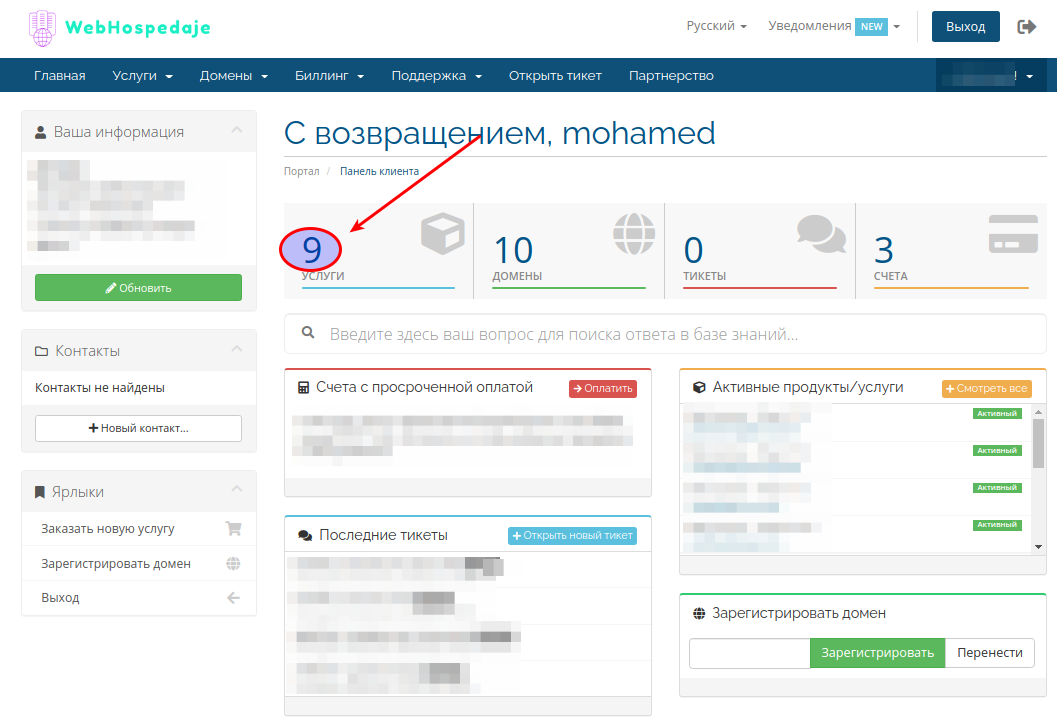Open the Русский language dropdown
Image resolution: width=1057 pixels, height=728 pixels.
click(x=717, y=26)
